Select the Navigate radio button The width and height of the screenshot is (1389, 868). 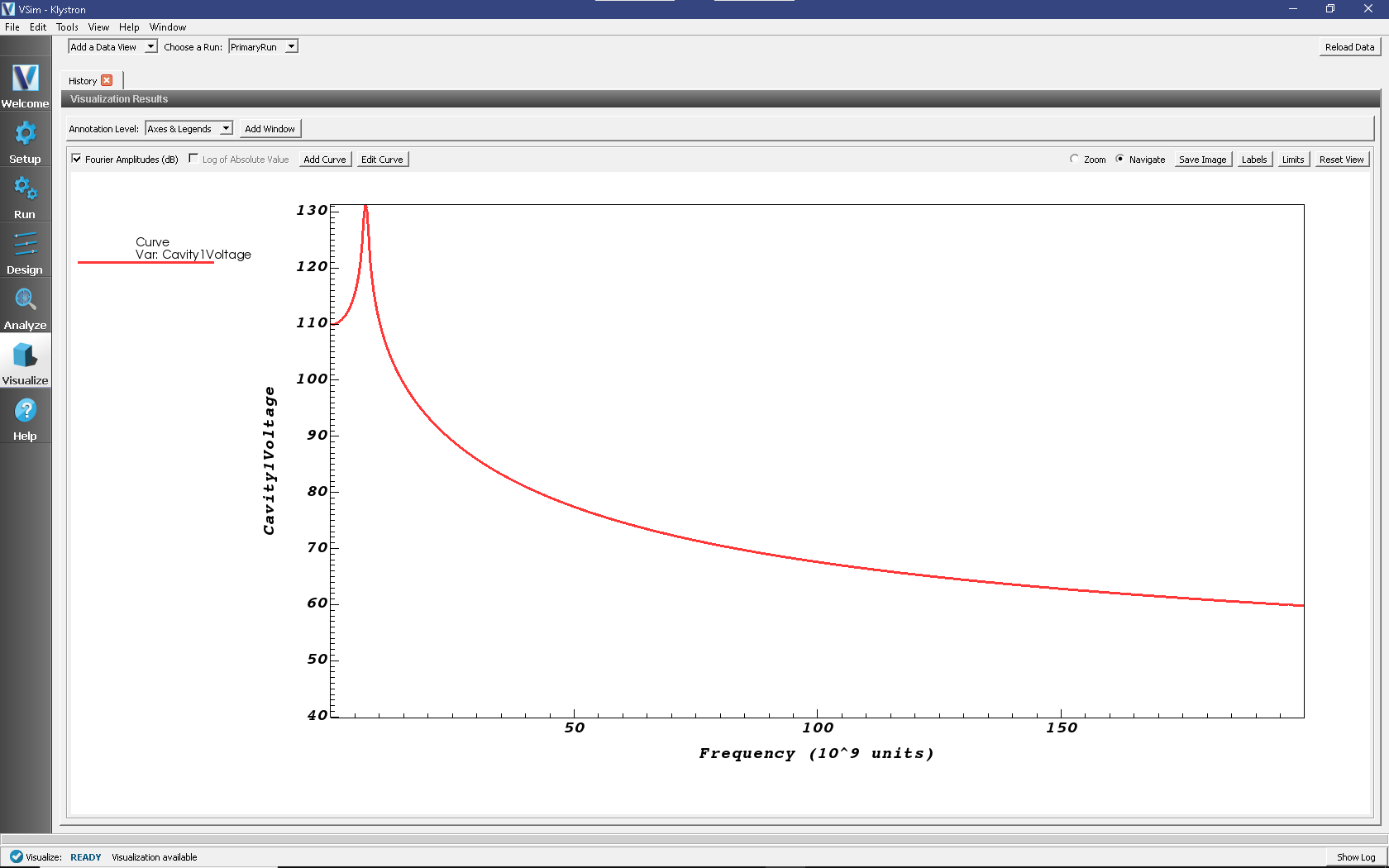(x=1119, y=159)
